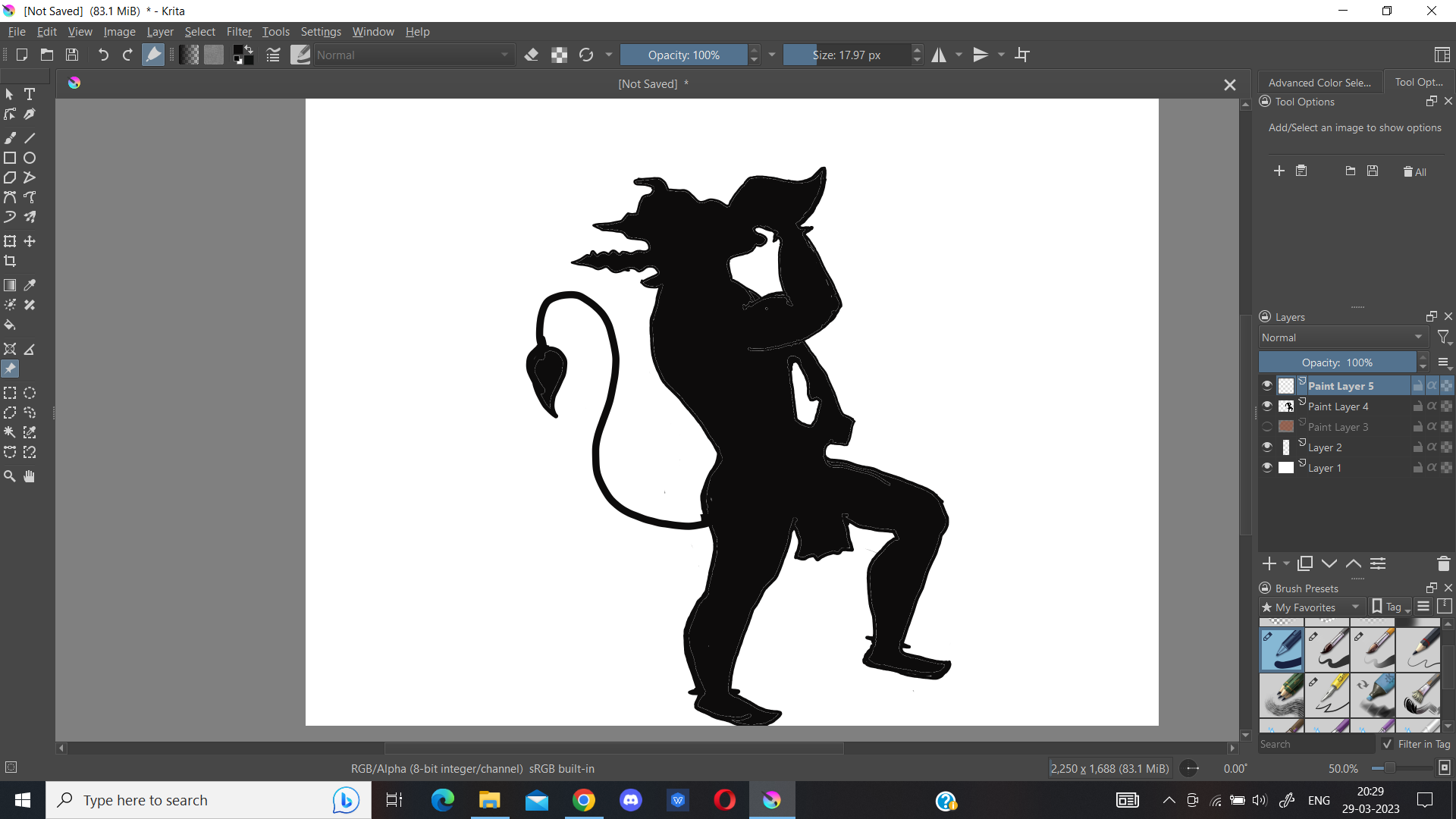This screenshot has width=1456, height=819.
Task: Delete layer with trash icon
Action: point(1443,563)
